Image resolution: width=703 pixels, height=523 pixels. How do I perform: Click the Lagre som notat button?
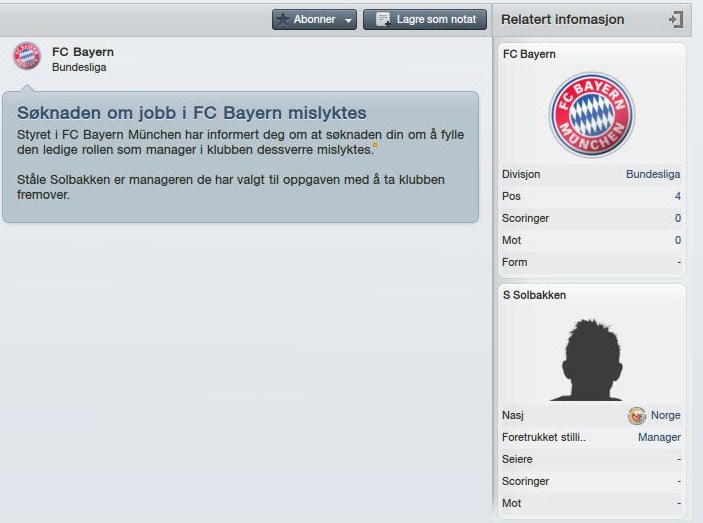point(425,20)
